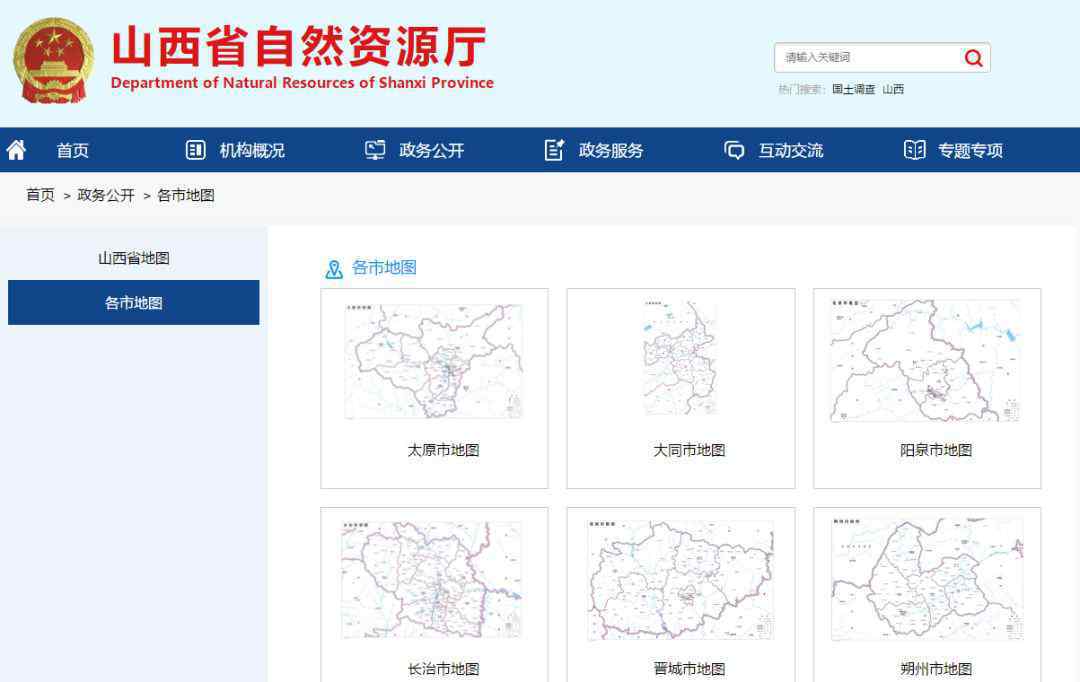This screenshot has width=1080, height=682.
Task: Click the home icon in navigation bar
Action: coord(16,150)
